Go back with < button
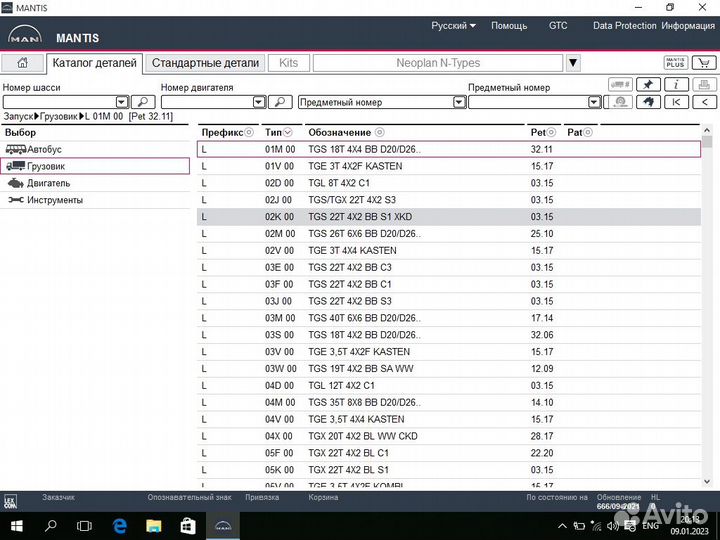Viewport: 720px width, 540px height. pos(704,102)
